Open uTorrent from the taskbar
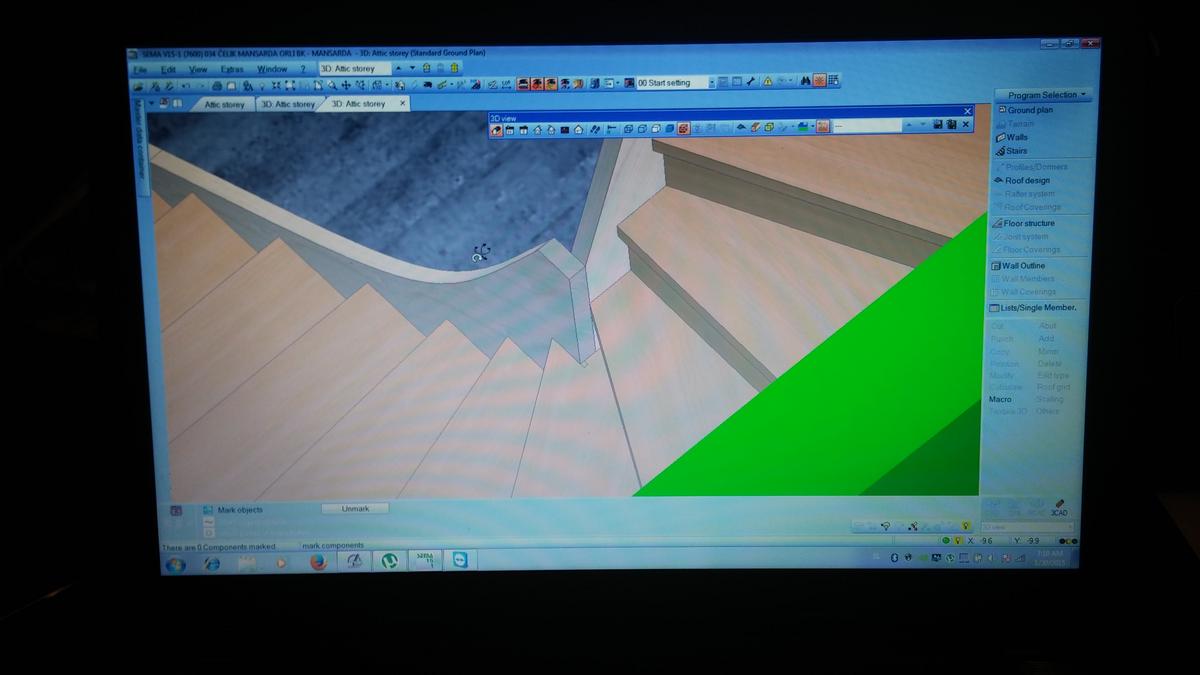The height and width of the screenshot is (675, 1200). click(x=390, y=561)
